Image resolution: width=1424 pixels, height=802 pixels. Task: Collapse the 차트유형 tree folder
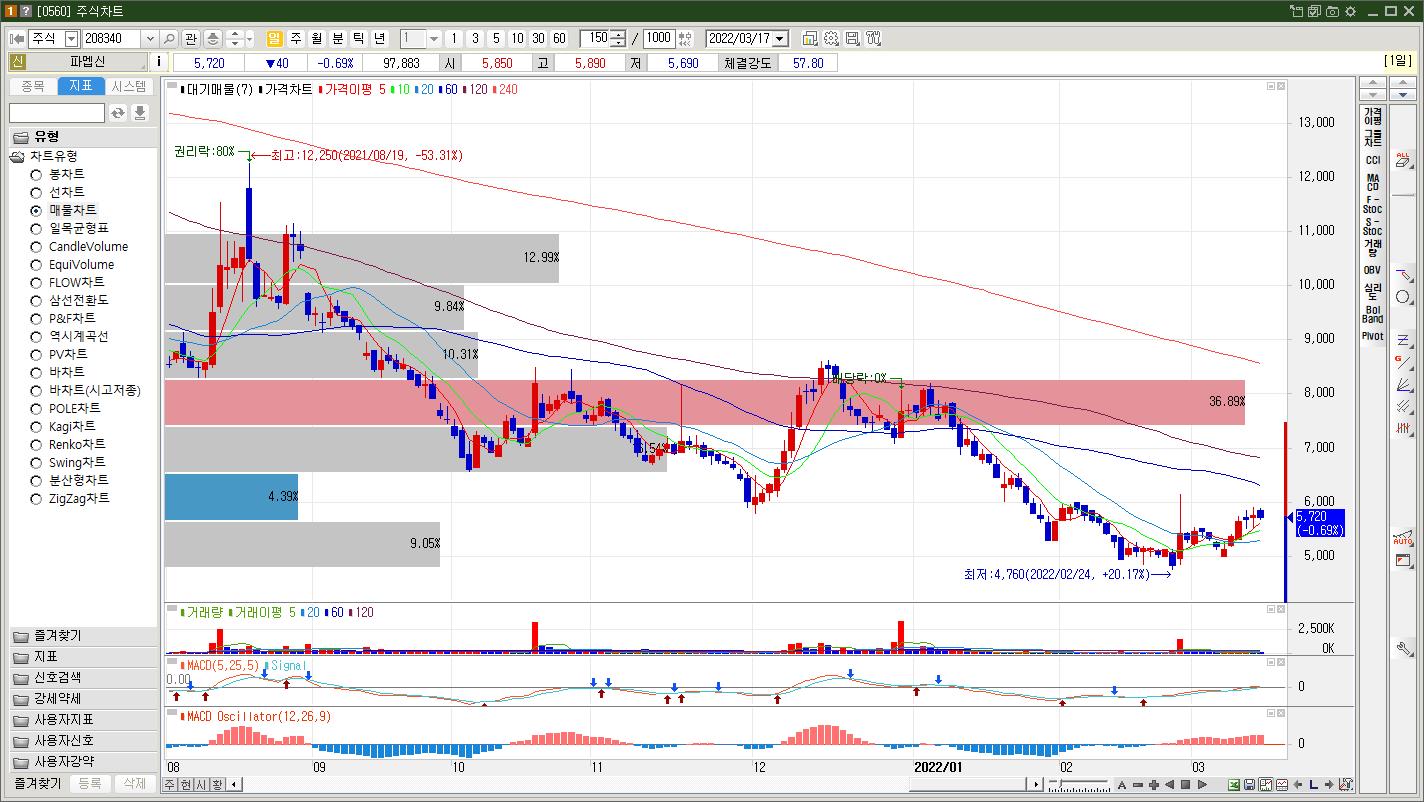click(17, 157)
